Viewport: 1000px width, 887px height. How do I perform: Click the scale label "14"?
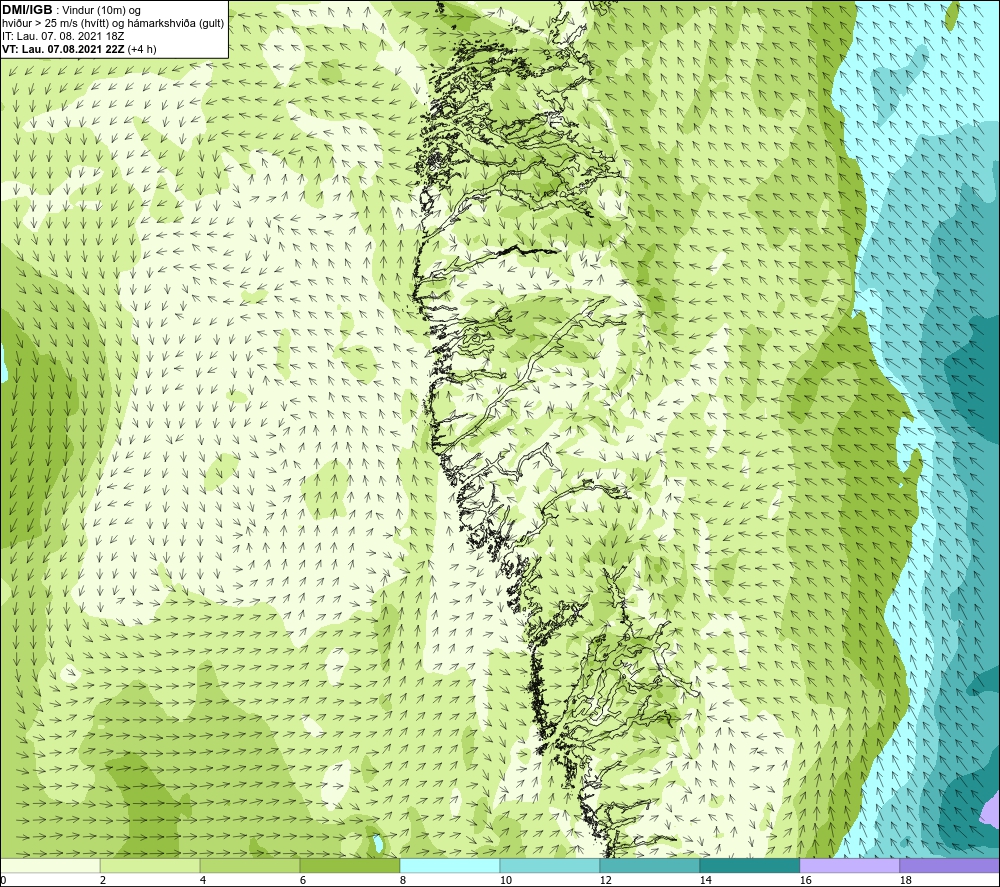click(705, 881)
